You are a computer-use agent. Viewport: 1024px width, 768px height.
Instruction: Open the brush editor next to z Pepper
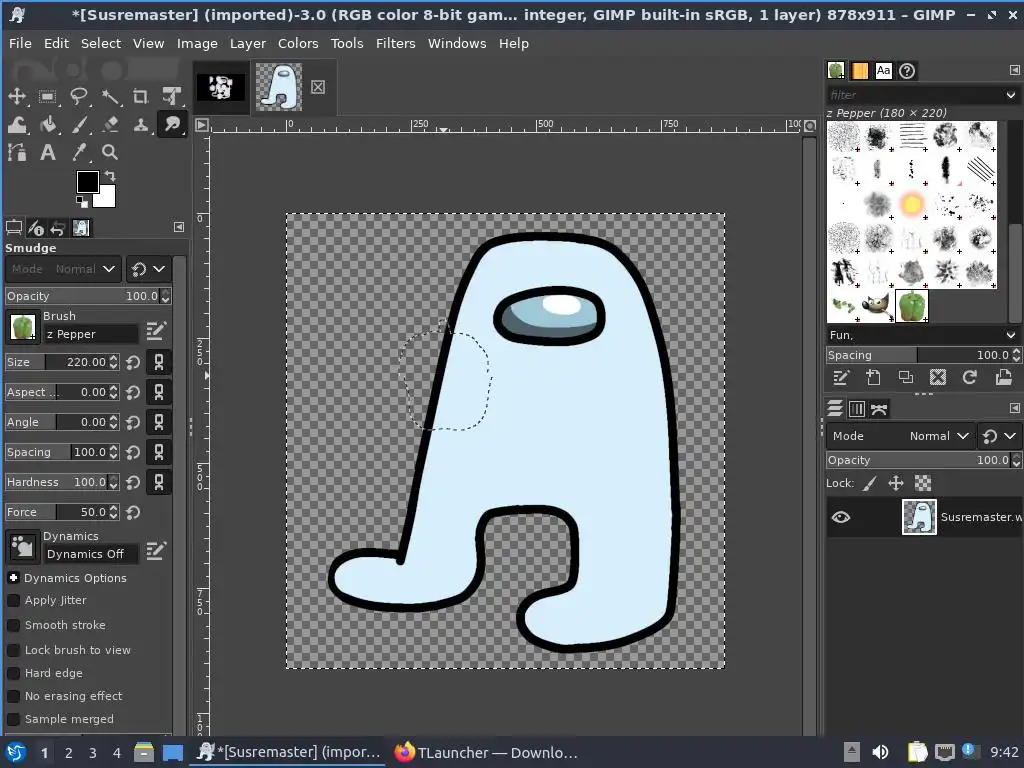pos(155,331)
